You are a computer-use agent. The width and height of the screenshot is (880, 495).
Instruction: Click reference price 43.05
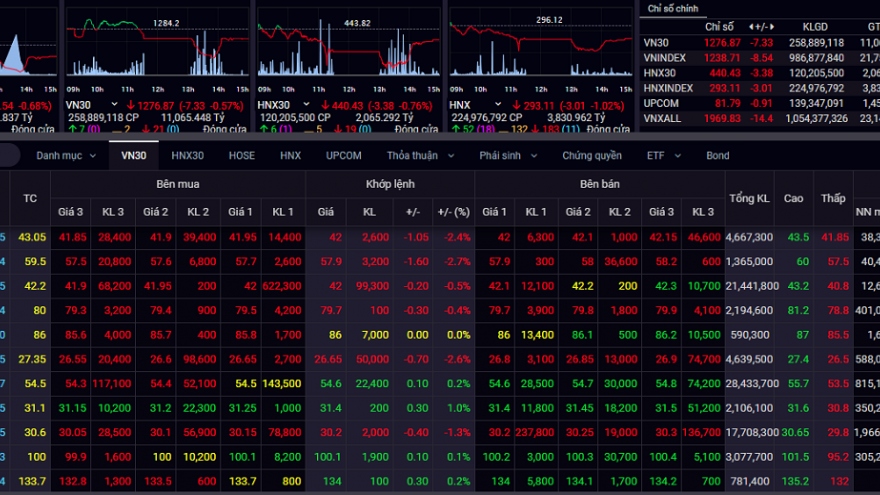(x=32, y=237)
